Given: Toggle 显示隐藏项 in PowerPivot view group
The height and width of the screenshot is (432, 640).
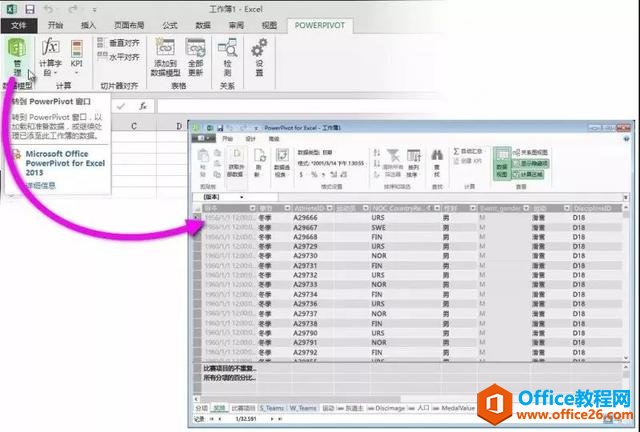Looking at the screenshot, I should 531,163.
